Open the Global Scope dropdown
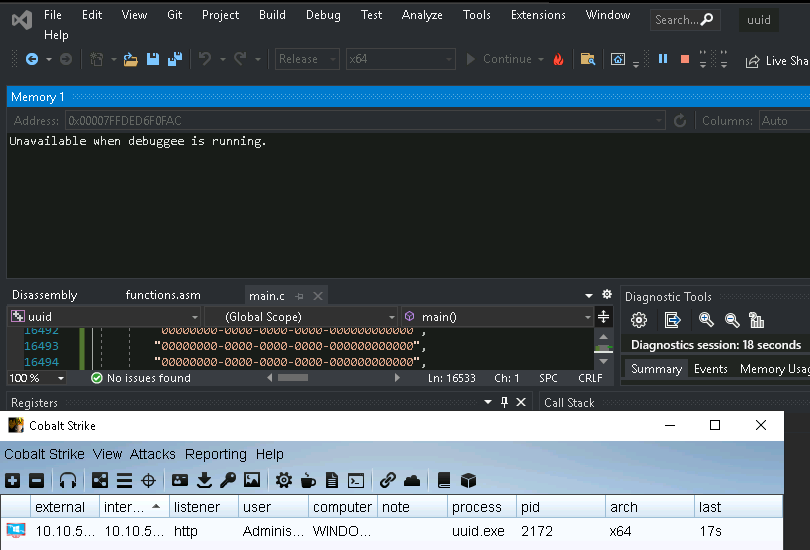This screenshot has height=550, width=810. coord(301,317)
